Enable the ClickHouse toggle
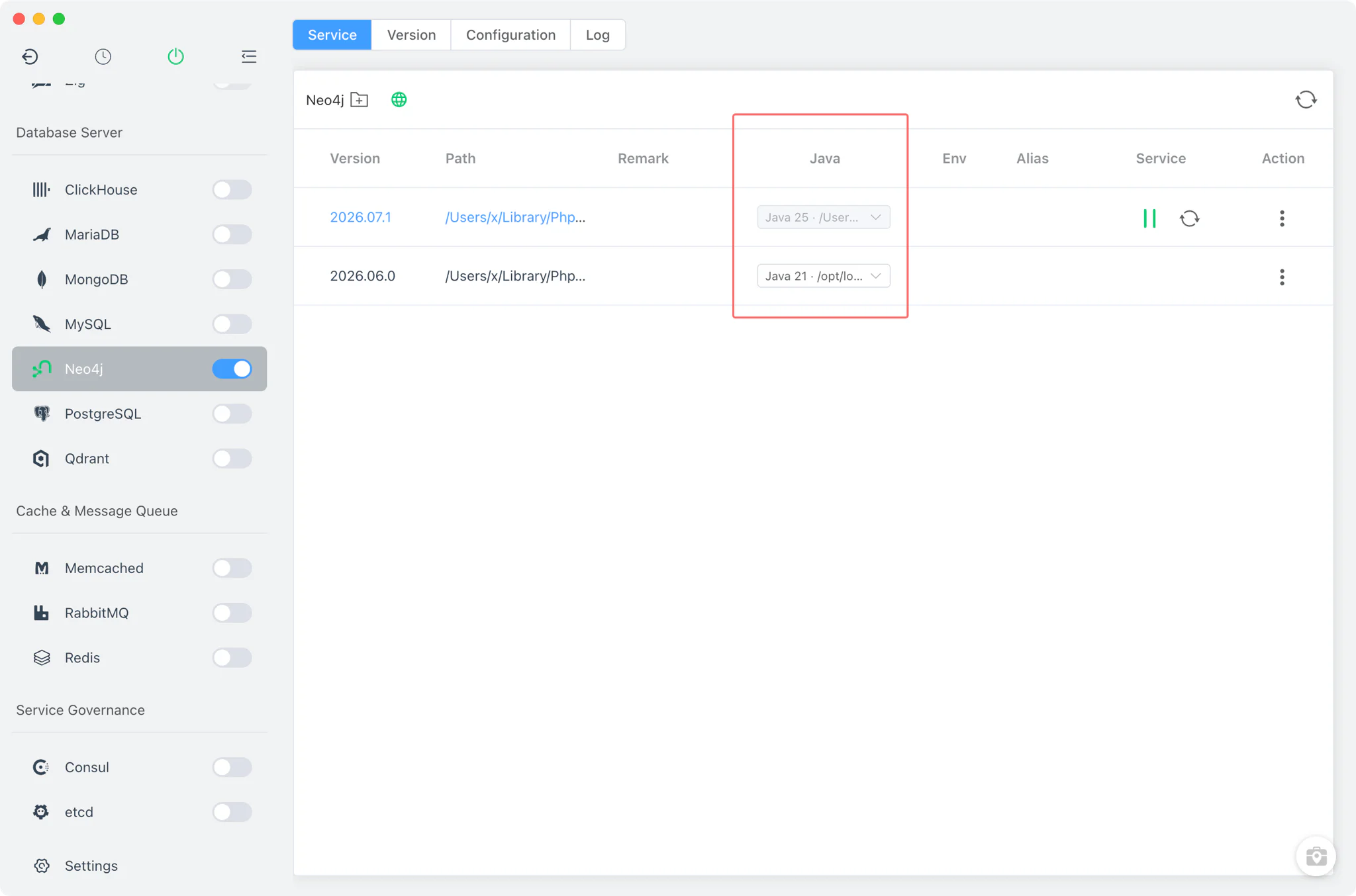1356x896 pixels. point(232,189)
